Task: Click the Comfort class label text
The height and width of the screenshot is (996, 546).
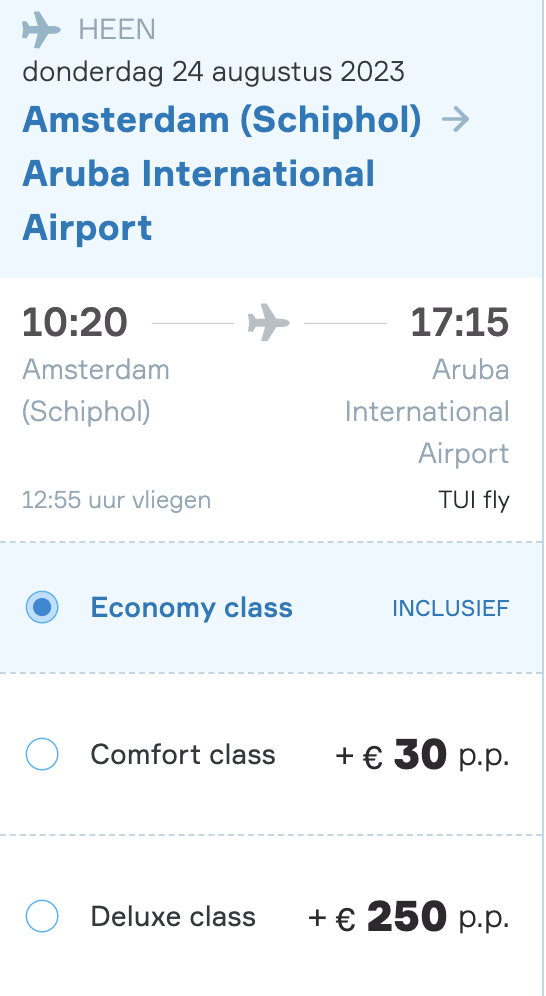Action: 183,755
